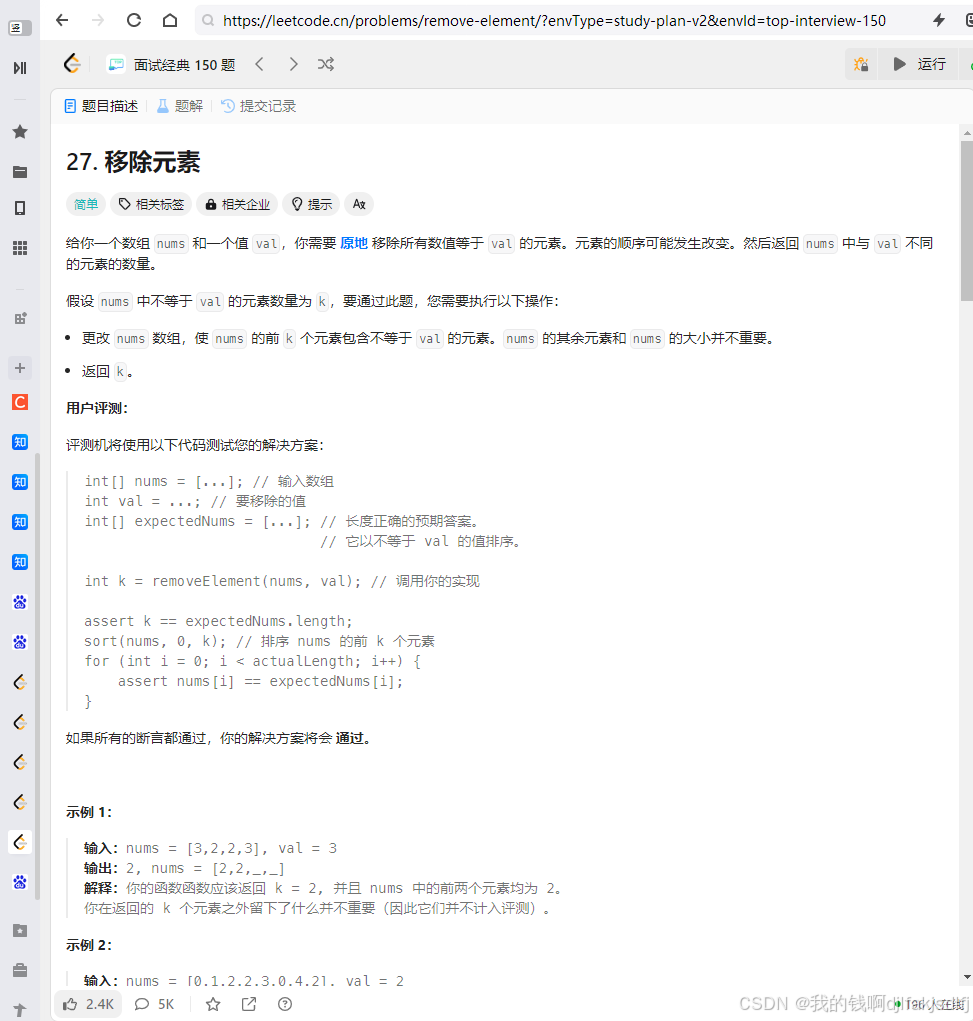
Task: Click the browser forward arrow
Action: coord(98,20)
